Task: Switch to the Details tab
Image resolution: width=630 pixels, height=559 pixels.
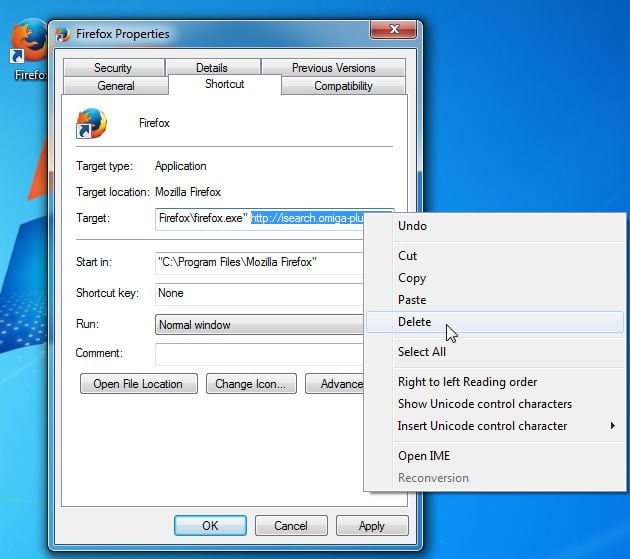Action: click(212, 68)
